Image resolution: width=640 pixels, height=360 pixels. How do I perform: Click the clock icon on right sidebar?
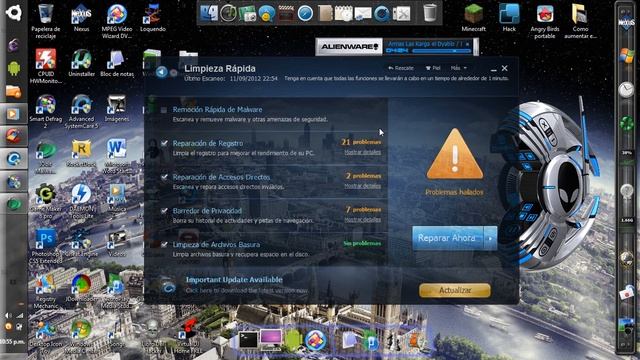pos(626,89)
